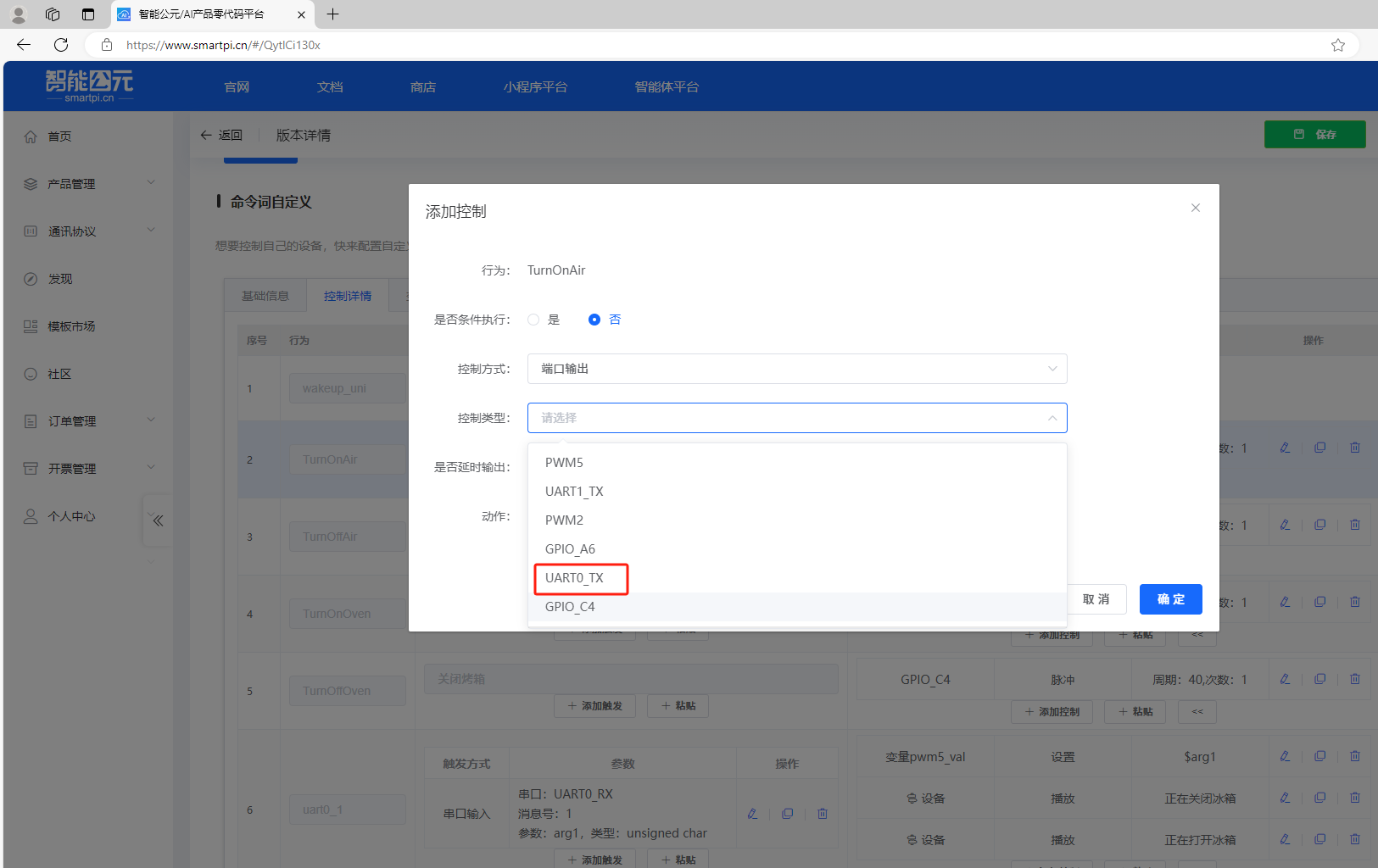Collapse the sidebar with double-chevron icon
This screenshot has width=1378, height=868.
[158, 520]
